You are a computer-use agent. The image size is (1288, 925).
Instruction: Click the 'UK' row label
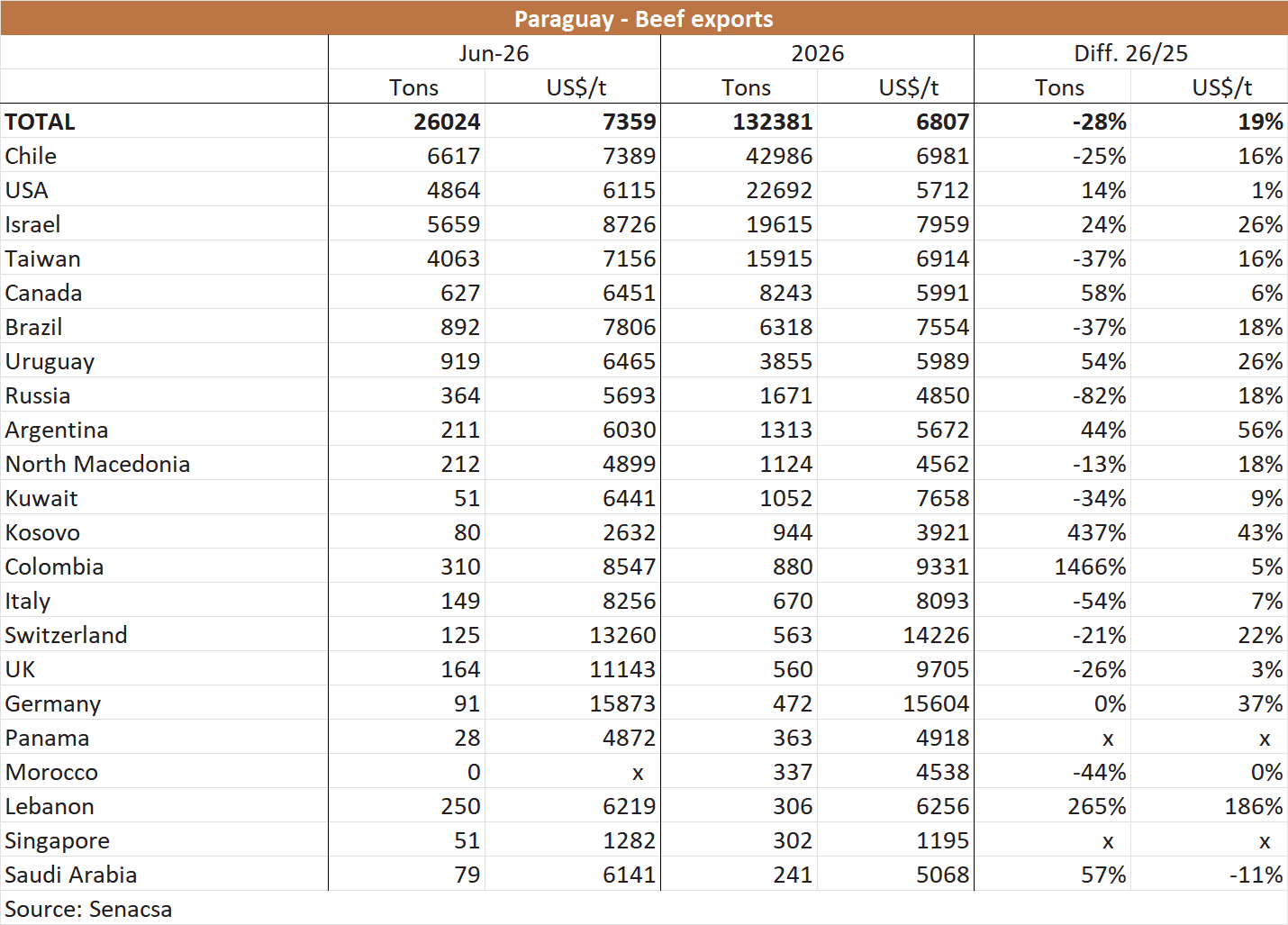point(20,669)
